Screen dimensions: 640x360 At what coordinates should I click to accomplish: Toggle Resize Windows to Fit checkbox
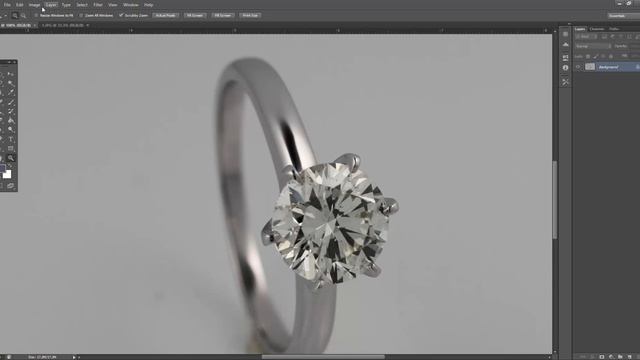[36, 16]
